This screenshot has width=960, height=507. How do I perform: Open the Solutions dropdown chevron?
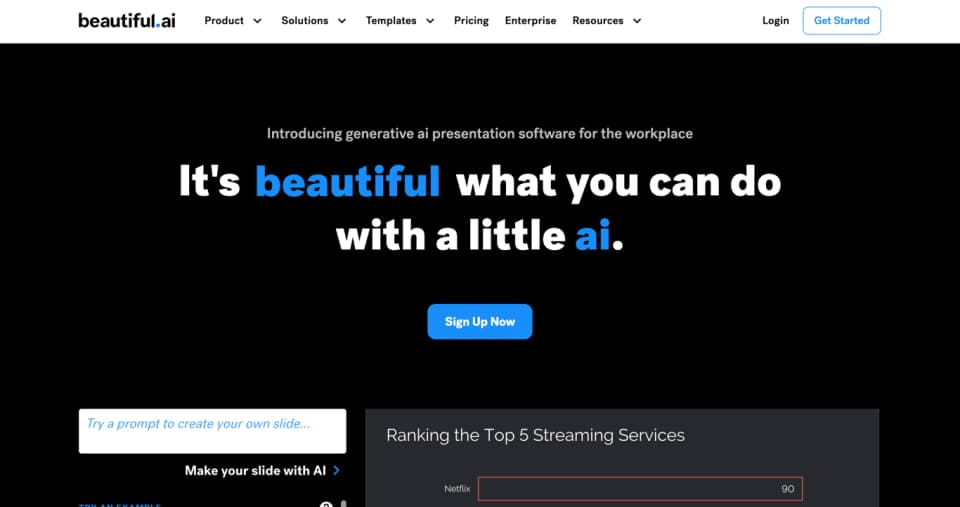[x=342, y=21]
